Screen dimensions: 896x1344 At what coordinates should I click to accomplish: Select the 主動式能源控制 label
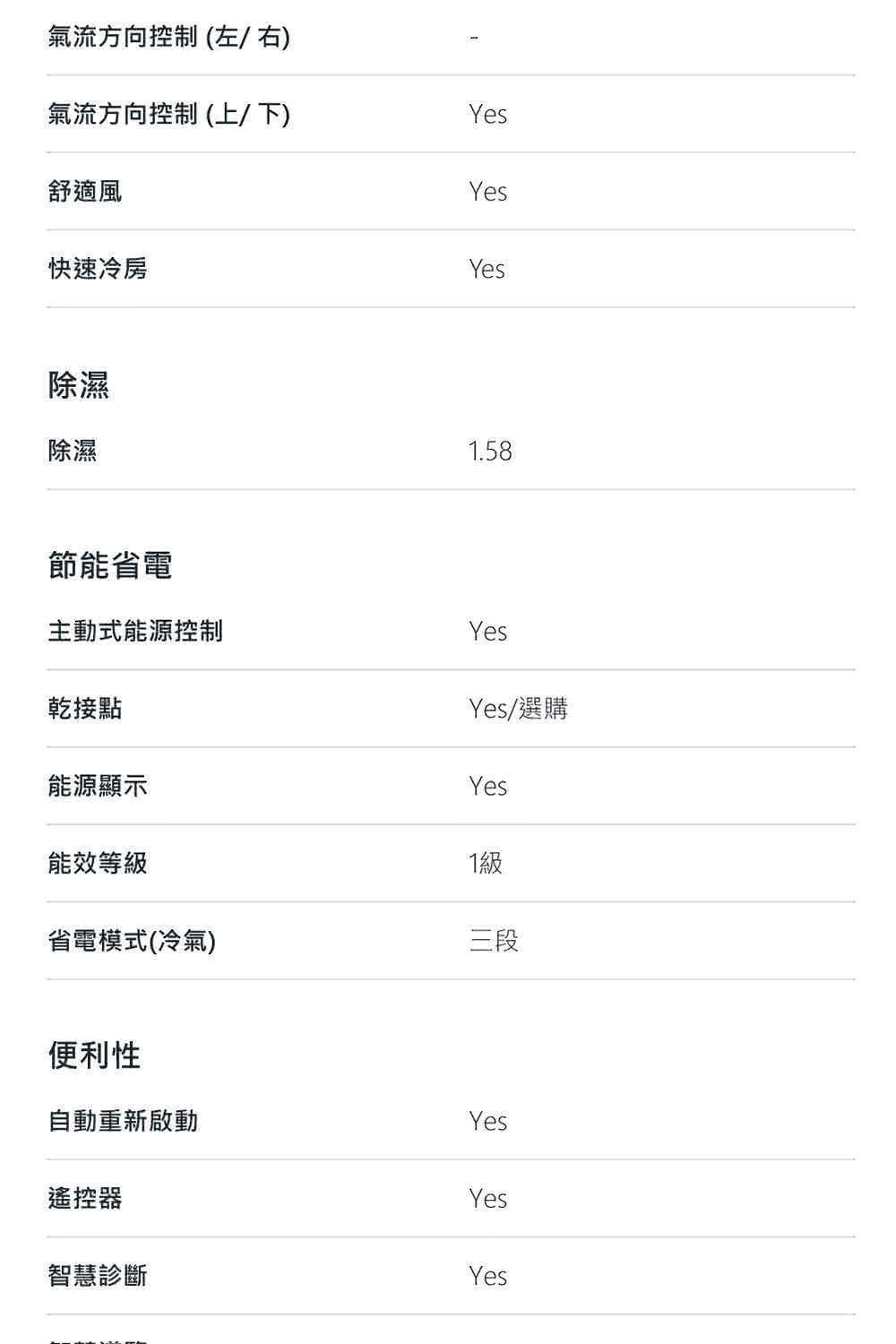point(135,631)
